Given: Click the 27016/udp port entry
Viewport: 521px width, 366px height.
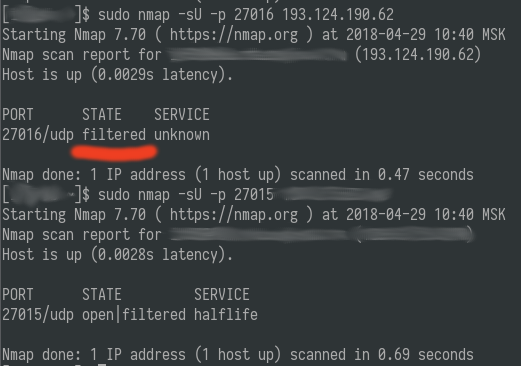Looking at the screenshot, I should (38, 135).
